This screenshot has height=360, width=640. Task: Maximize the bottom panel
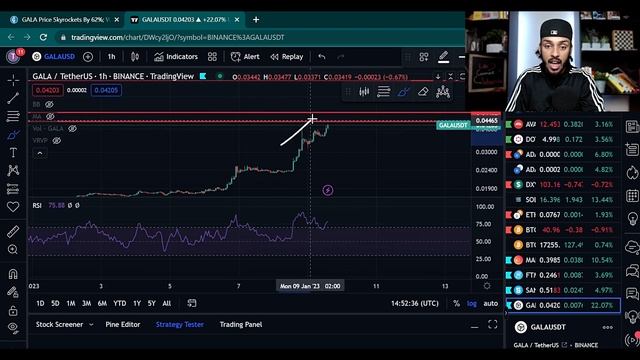tap(493, 324)
